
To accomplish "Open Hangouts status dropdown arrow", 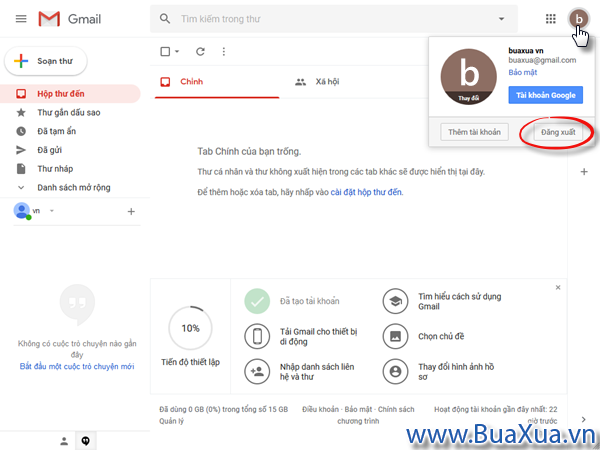I will pyautogui.click(x=52, y=210).
